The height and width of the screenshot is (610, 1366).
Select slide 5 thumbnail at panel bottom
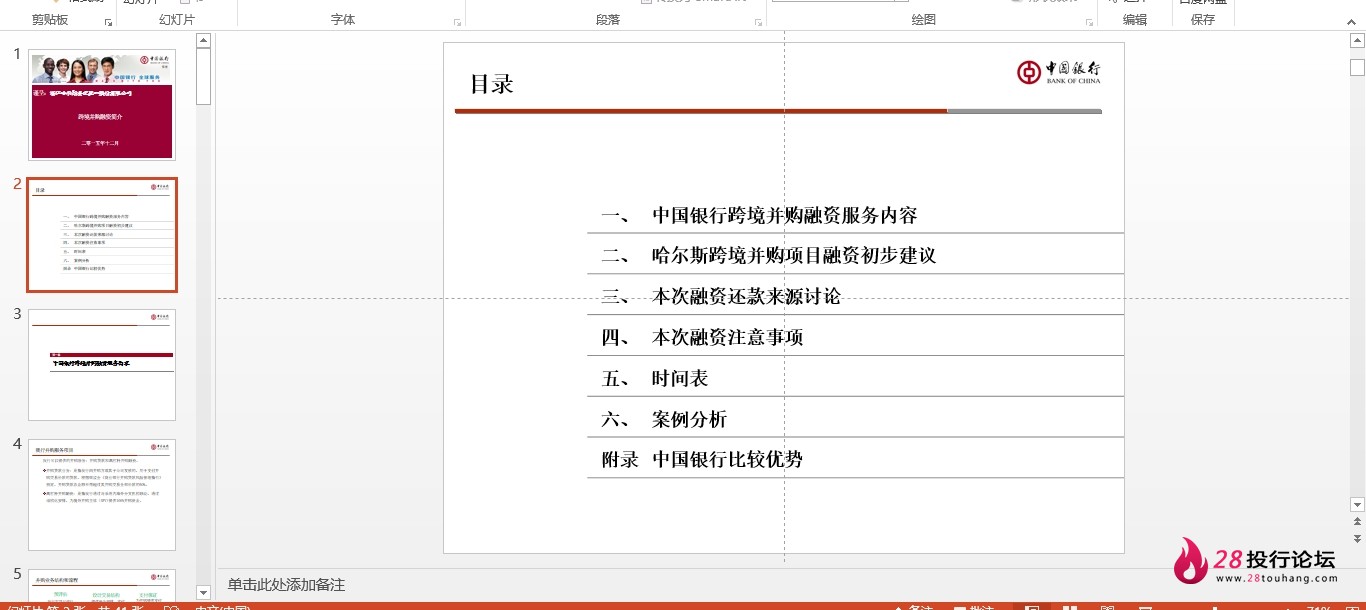[x=102, y=585]
